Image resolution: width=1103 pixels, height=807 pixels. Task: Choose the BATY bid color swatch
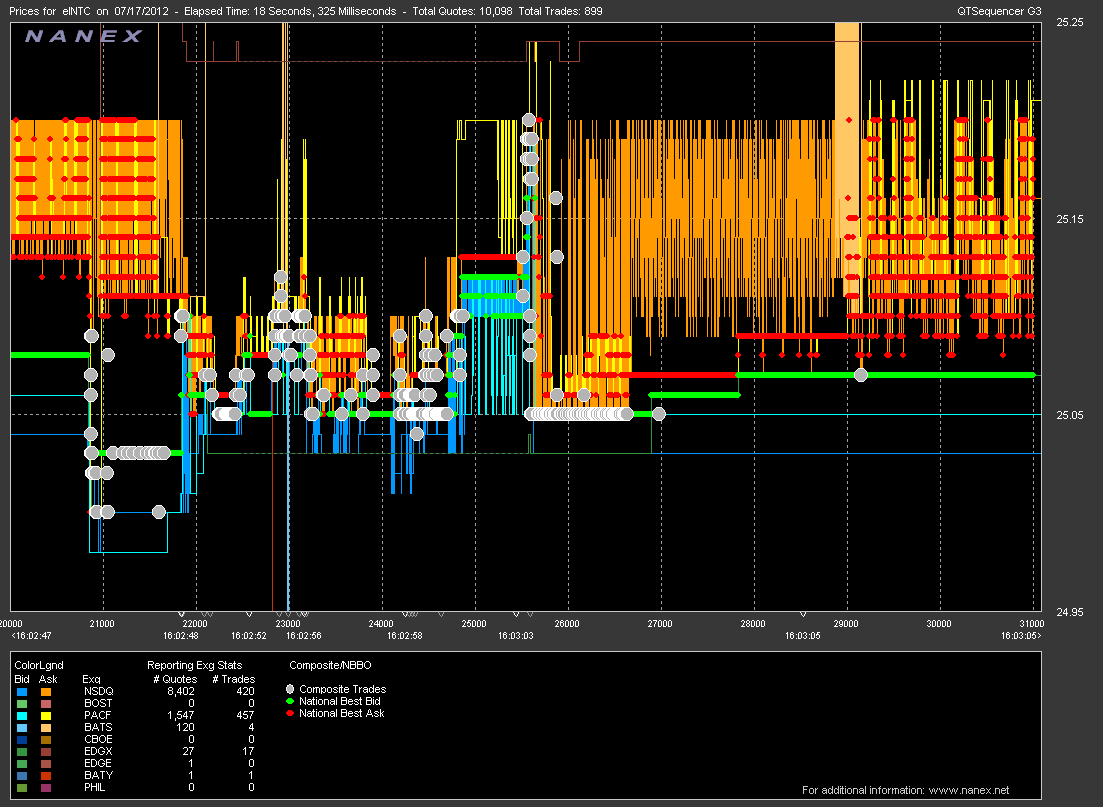[22, 775]
